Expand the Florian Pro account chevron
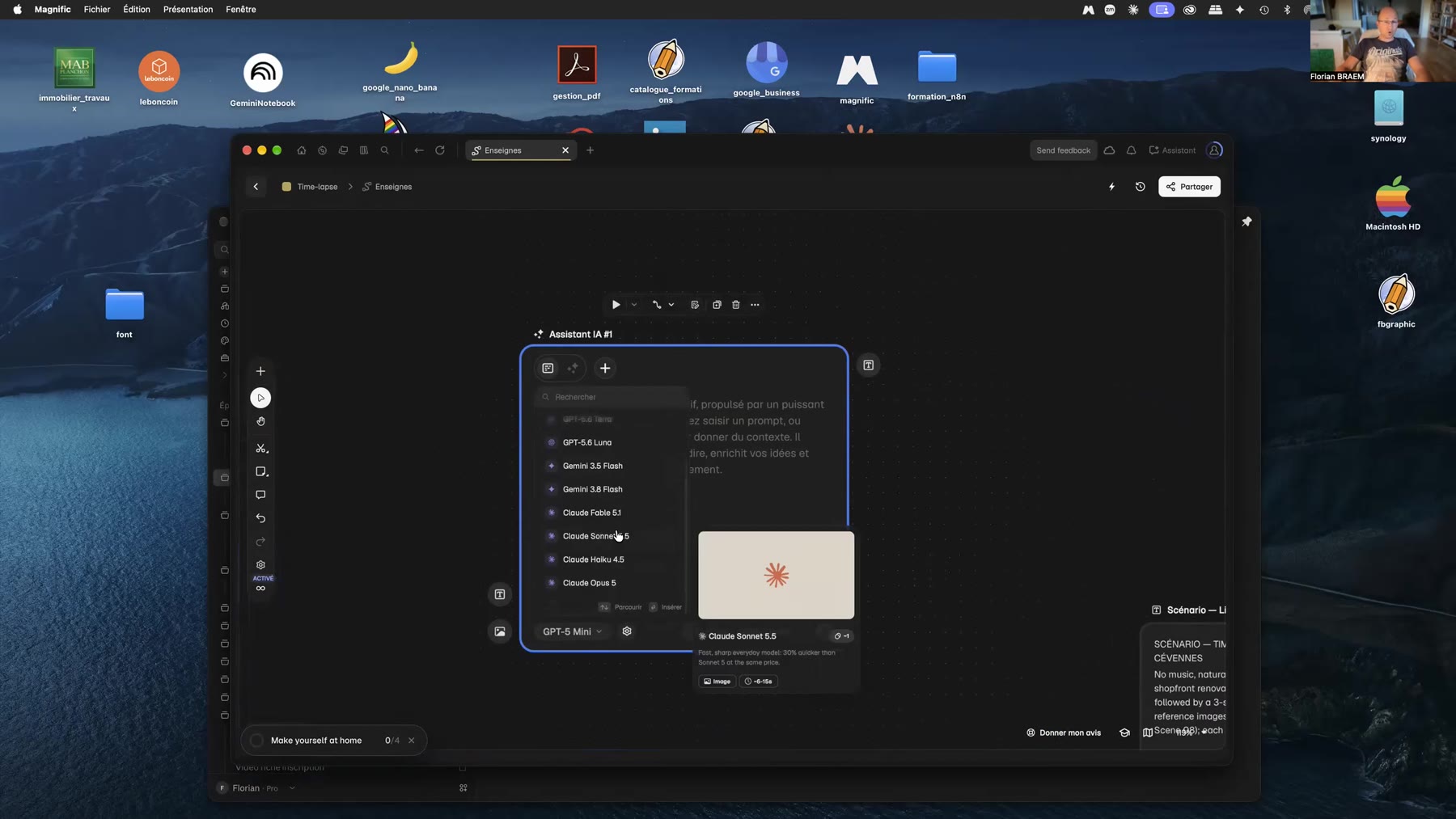Screen dimensions: 1456x819 292,788
